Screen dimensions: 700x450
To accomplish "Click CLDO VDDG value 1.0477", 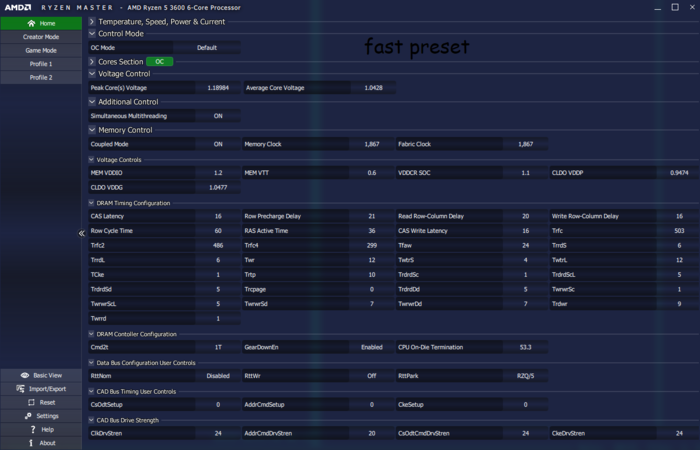I will coord(218,188).
